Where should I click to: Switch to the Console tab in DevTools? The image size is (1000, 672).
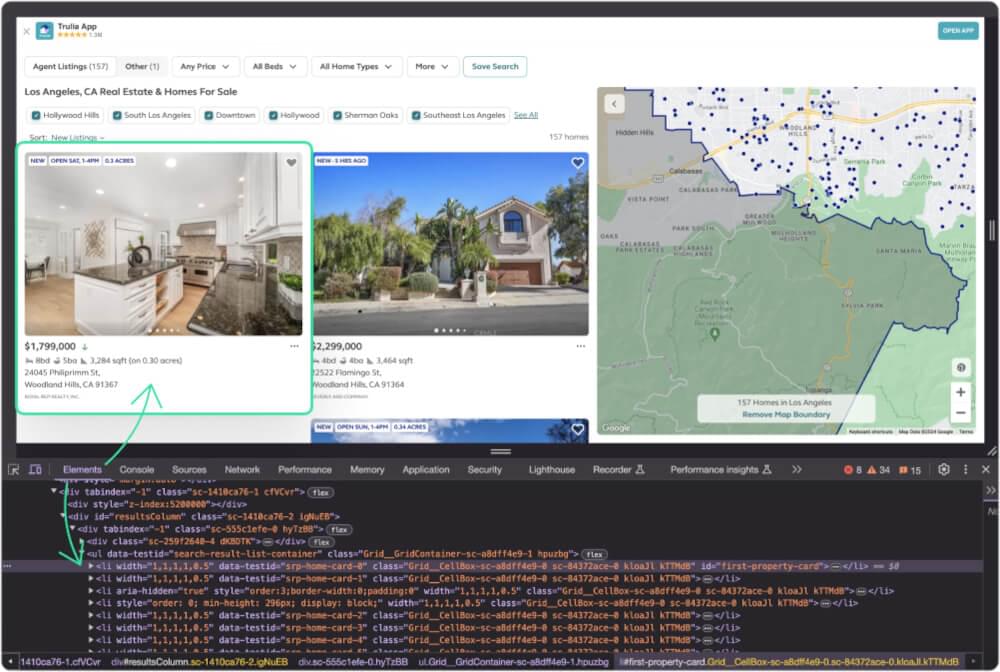[x=138, y=468]
